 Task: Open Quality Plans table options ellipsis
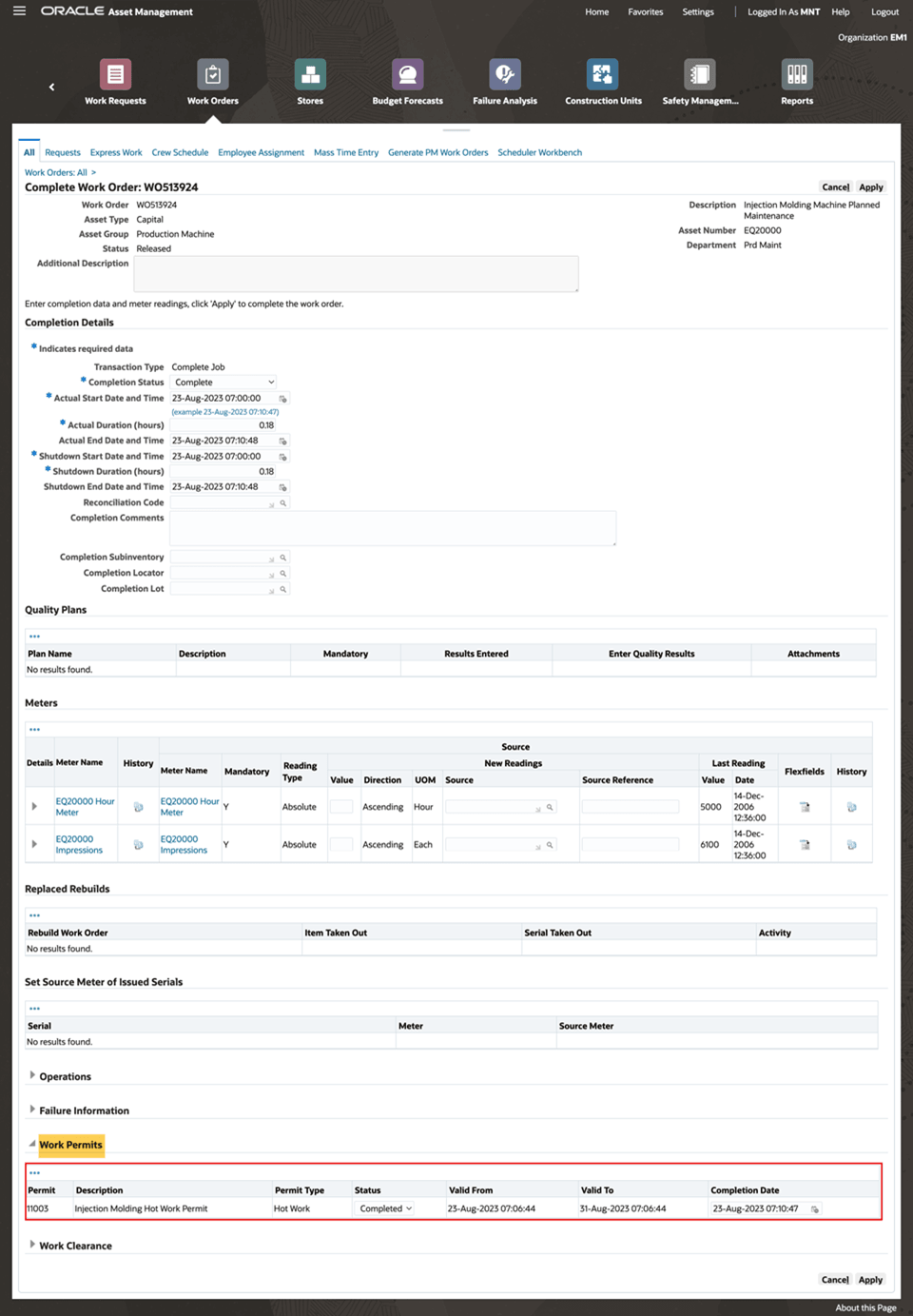click(34, 637)
